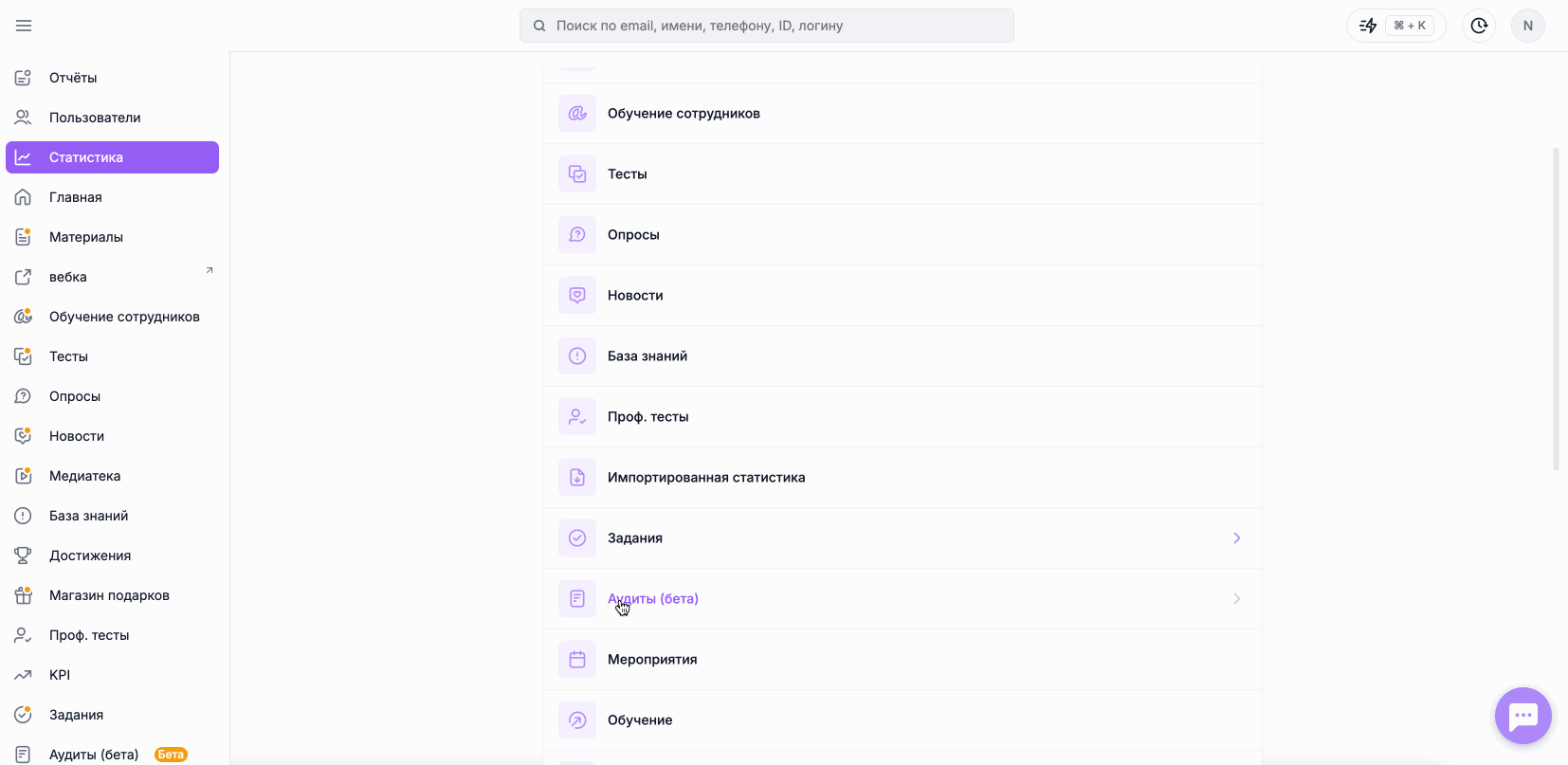Click the Магазин подарков gift icon
1568x765 pixels.
click(x=24, y=595)
